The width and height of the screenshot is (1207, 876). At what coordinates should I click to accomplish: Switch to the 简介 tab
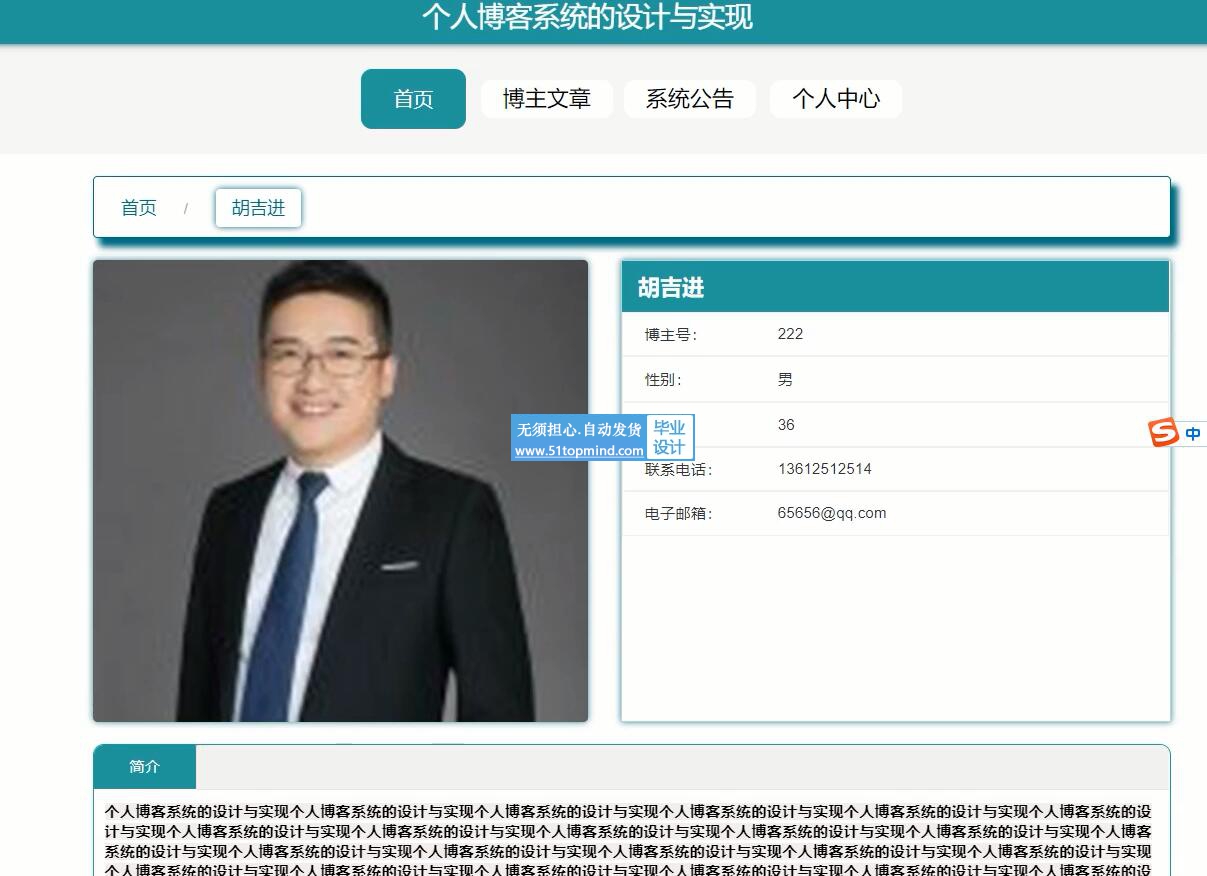145,767
